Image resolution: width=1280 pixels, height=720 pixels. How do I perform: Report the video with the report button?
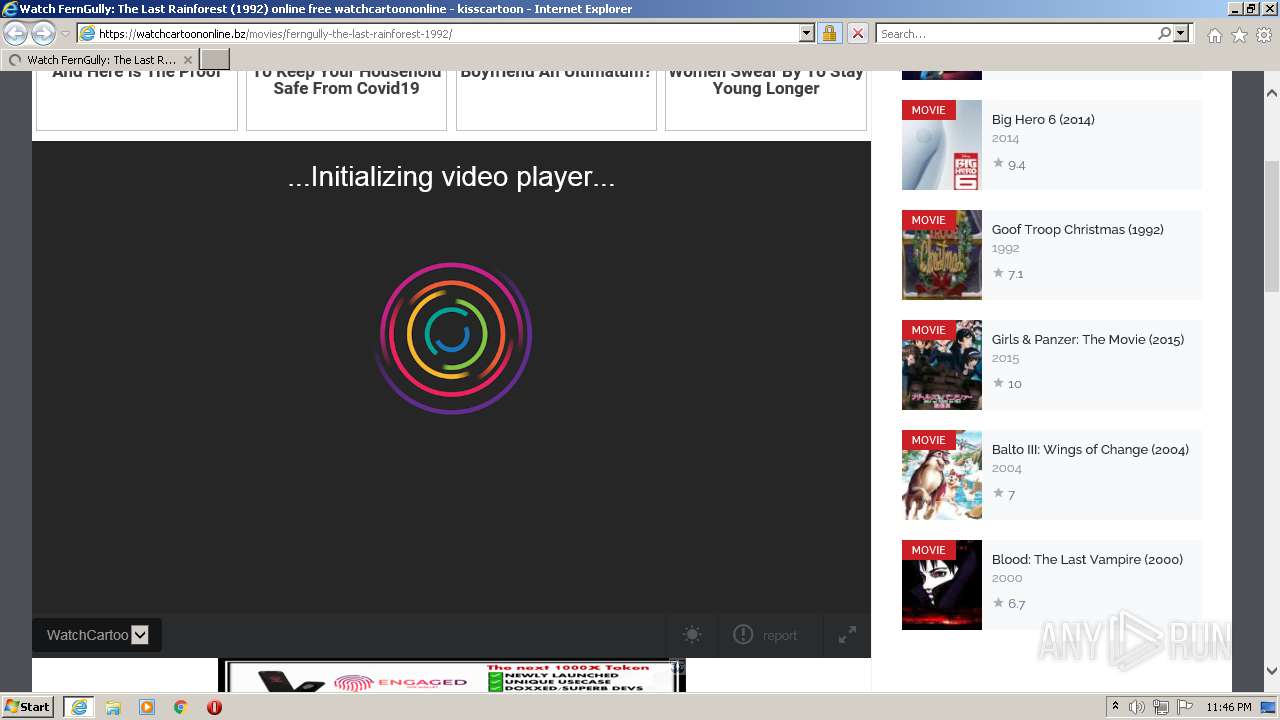tap(766, 635)
